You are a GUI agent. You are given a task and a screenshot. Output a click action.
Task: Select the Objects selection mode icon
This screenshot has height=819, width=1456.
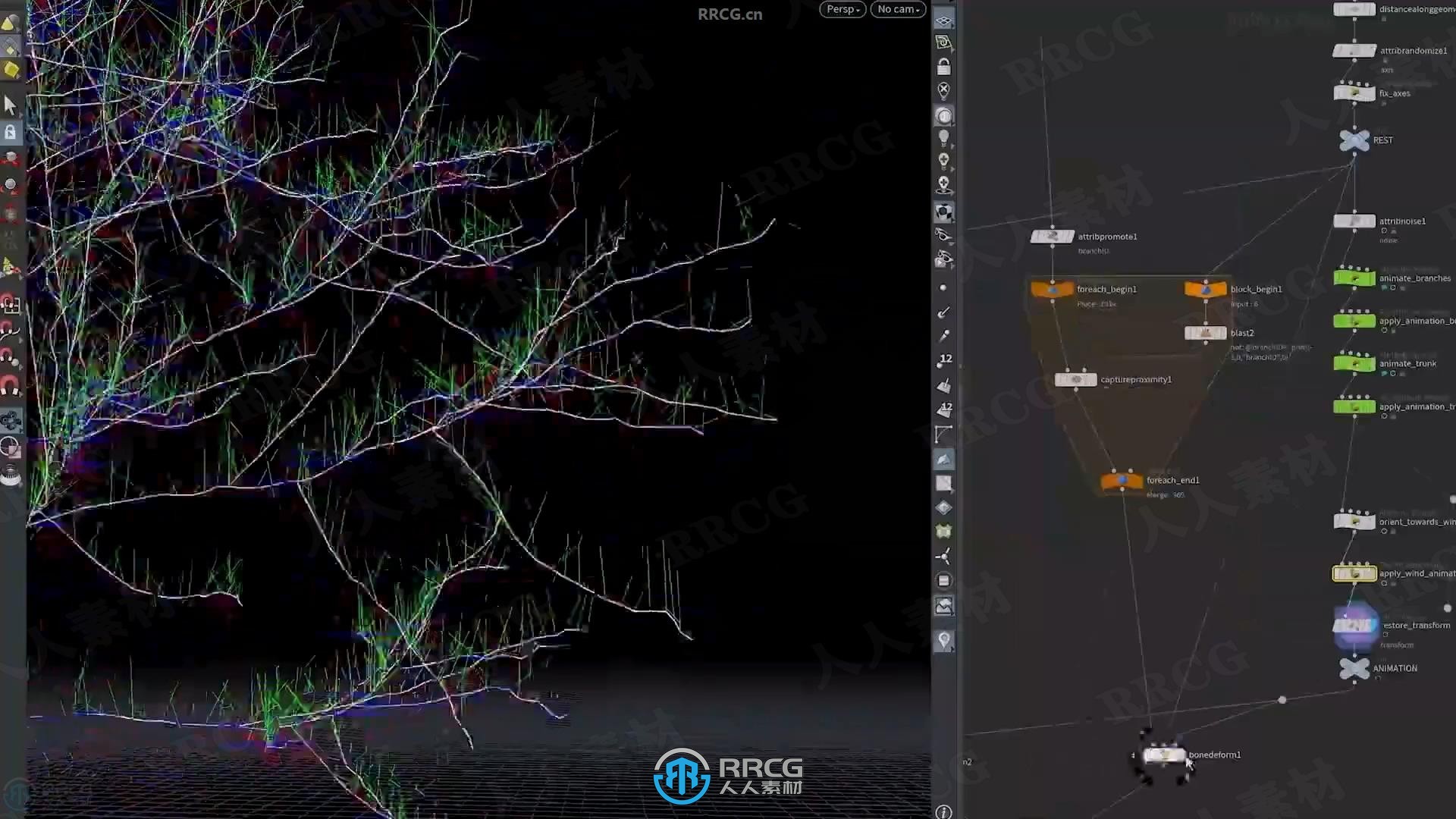10,24
